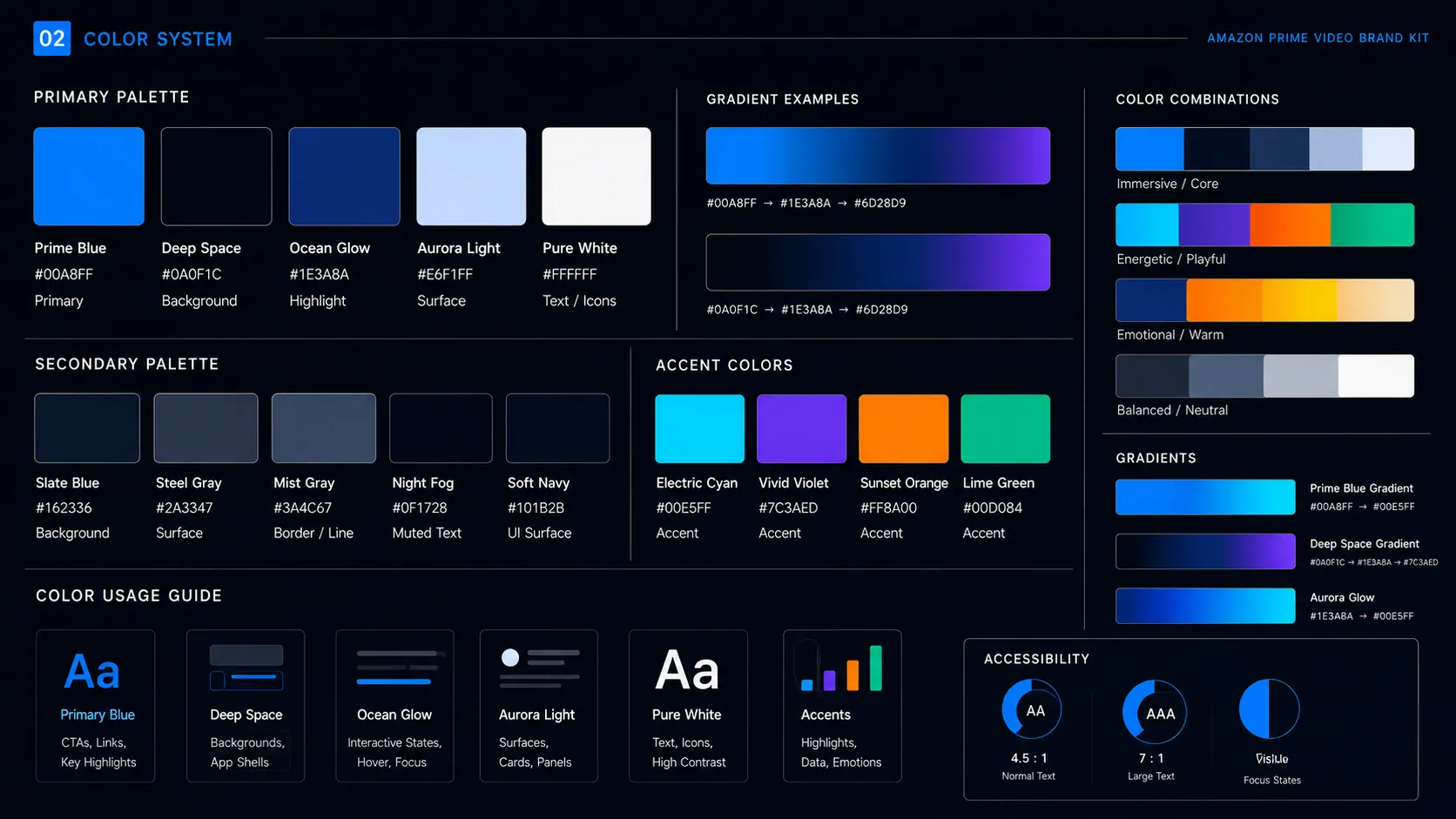Select the Soft Navy swatch
The height and width of the screenshot is (819, 1456).
(557, 428)
